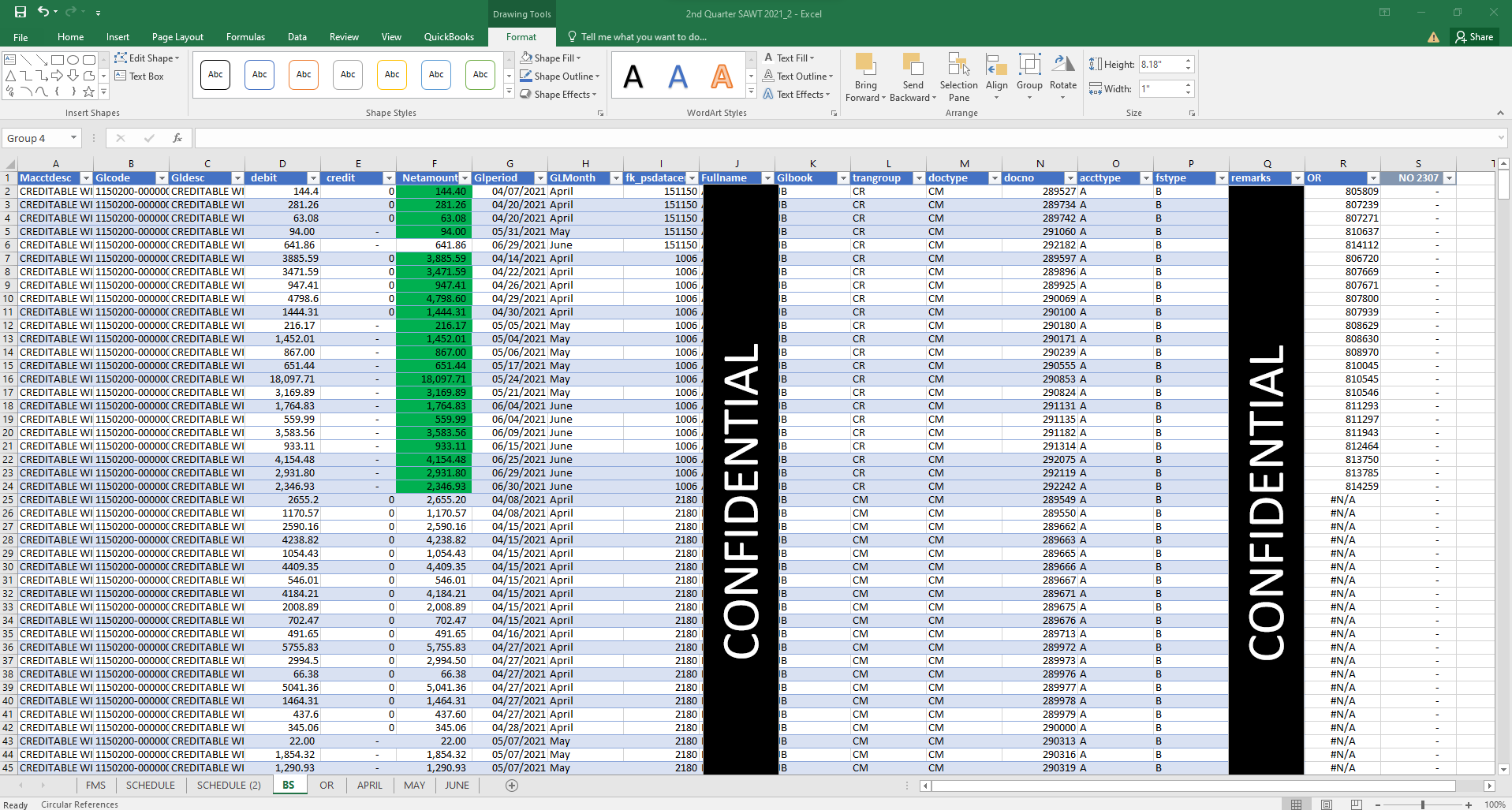
Task: Click the Text Box button
Action: click(140, 77)
